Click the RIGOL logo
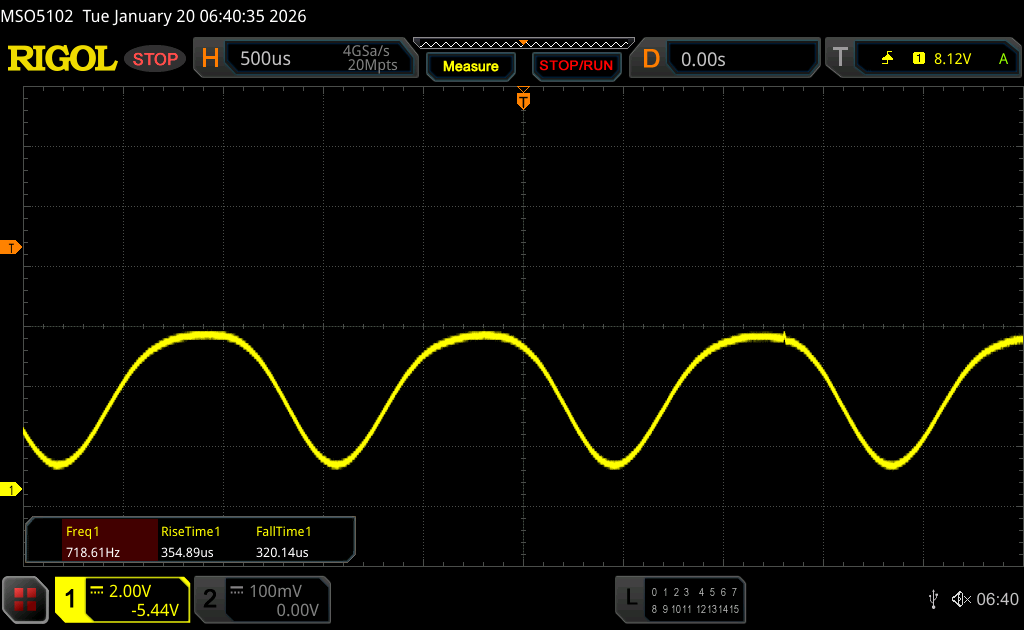 (x=62, y=59)
